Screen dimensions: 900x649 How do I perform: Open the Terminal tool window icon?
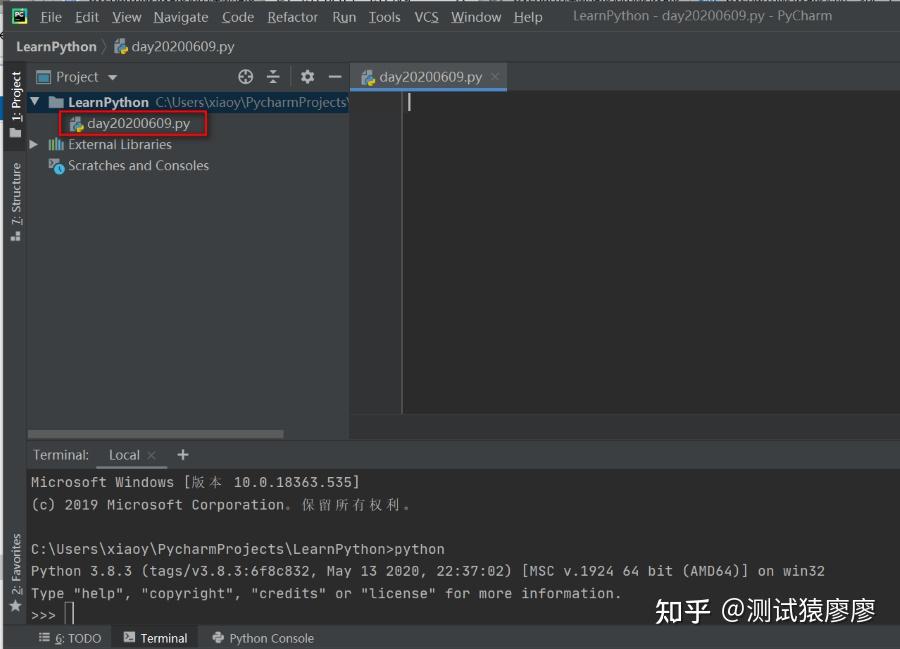point(155,637)
